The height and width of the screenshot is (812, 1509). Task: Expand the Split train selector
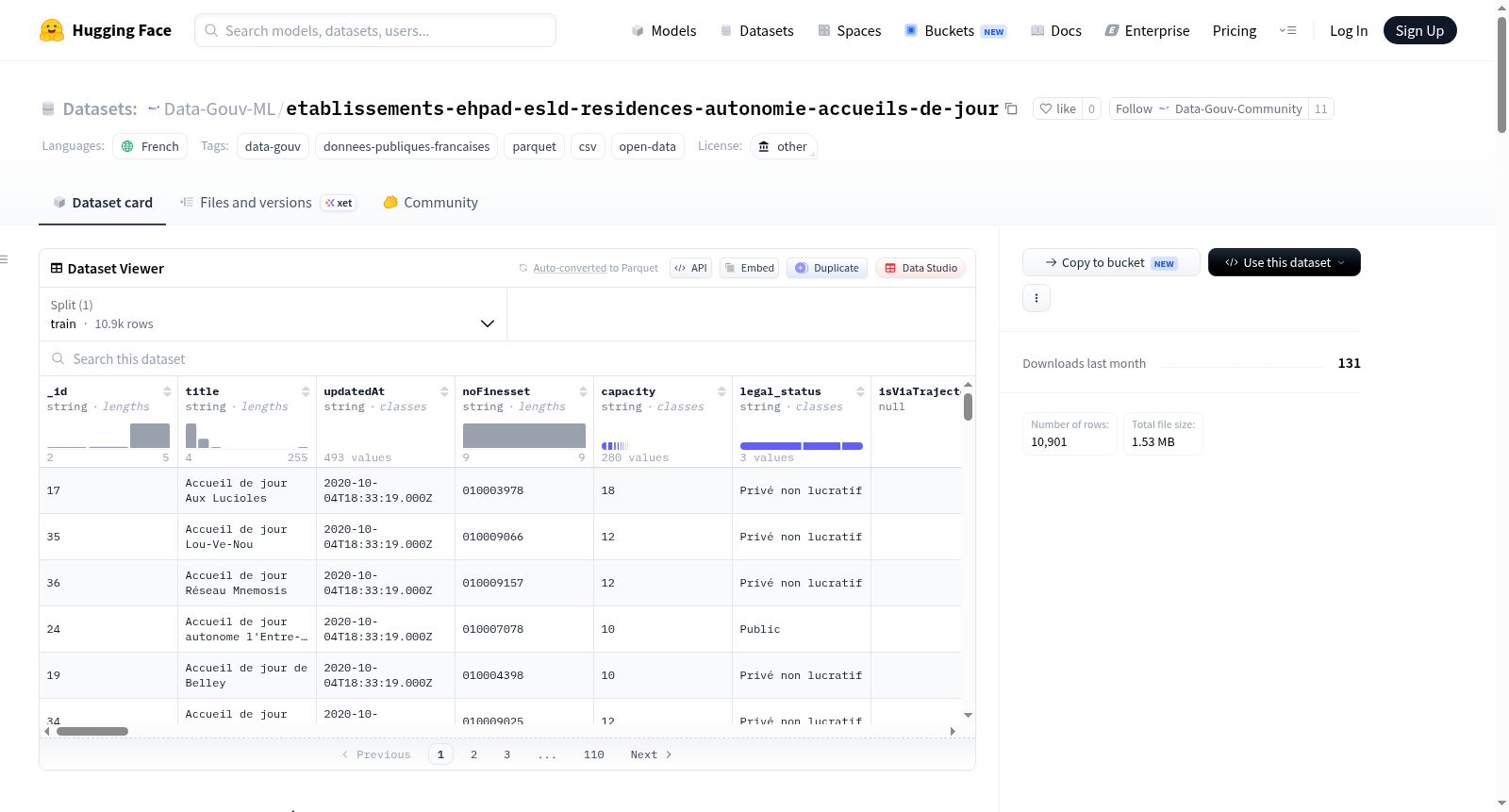tap(274, 314)
